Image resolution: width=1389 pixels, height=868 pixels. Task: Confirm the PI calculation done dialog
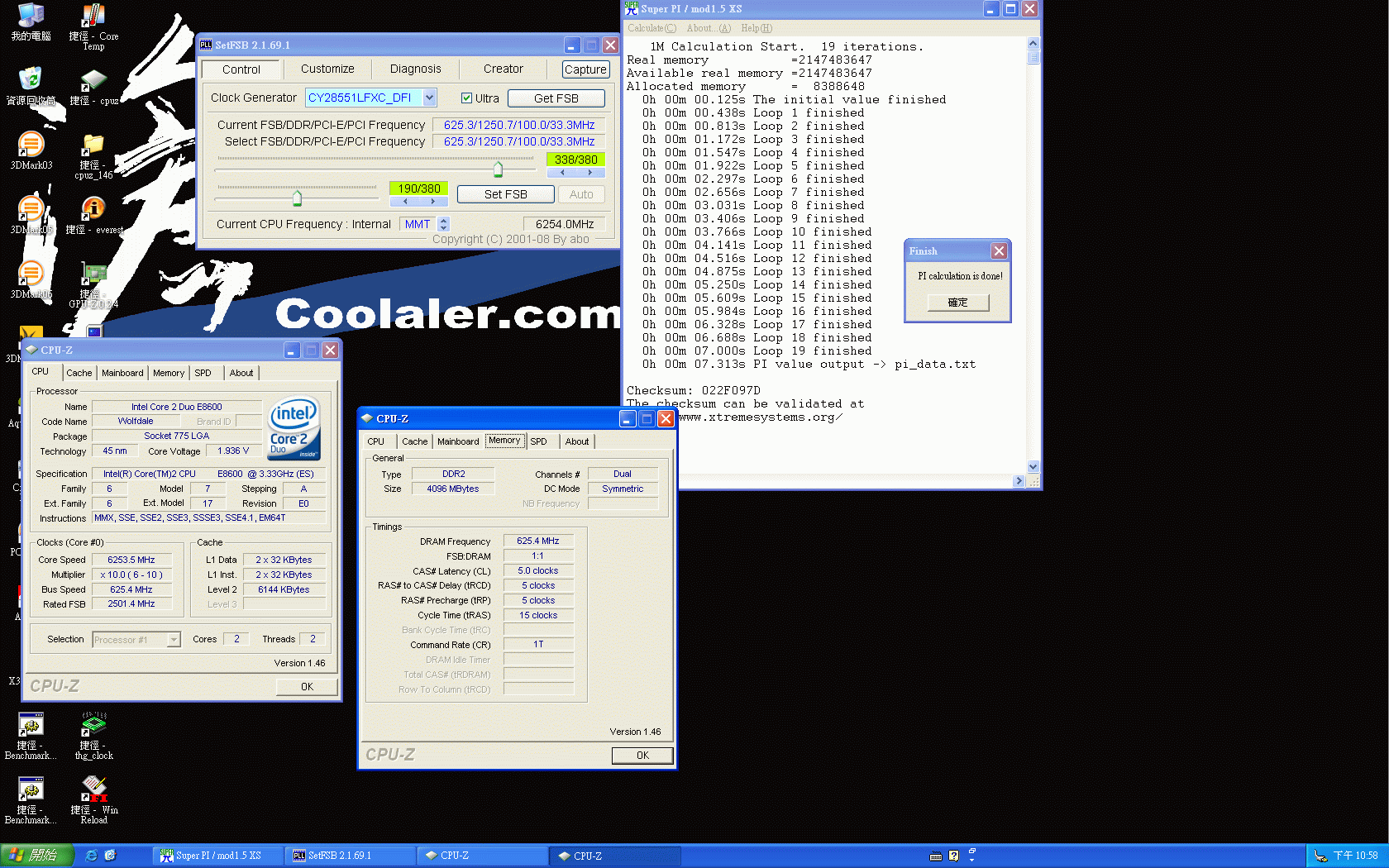point(957,303)
